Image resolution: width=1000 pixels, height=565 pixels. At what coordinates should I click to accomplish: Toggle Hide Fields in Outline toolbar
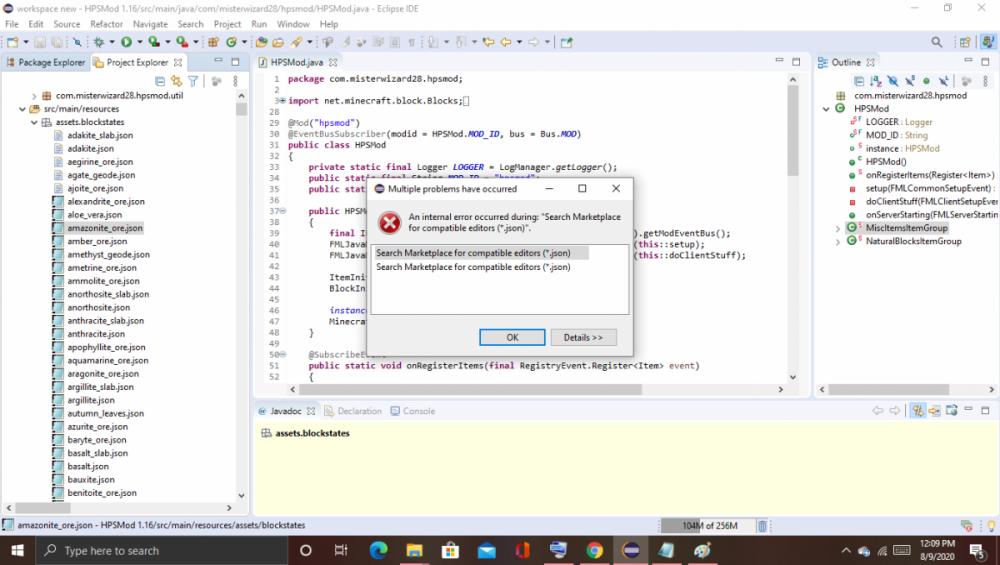(893, 81)
